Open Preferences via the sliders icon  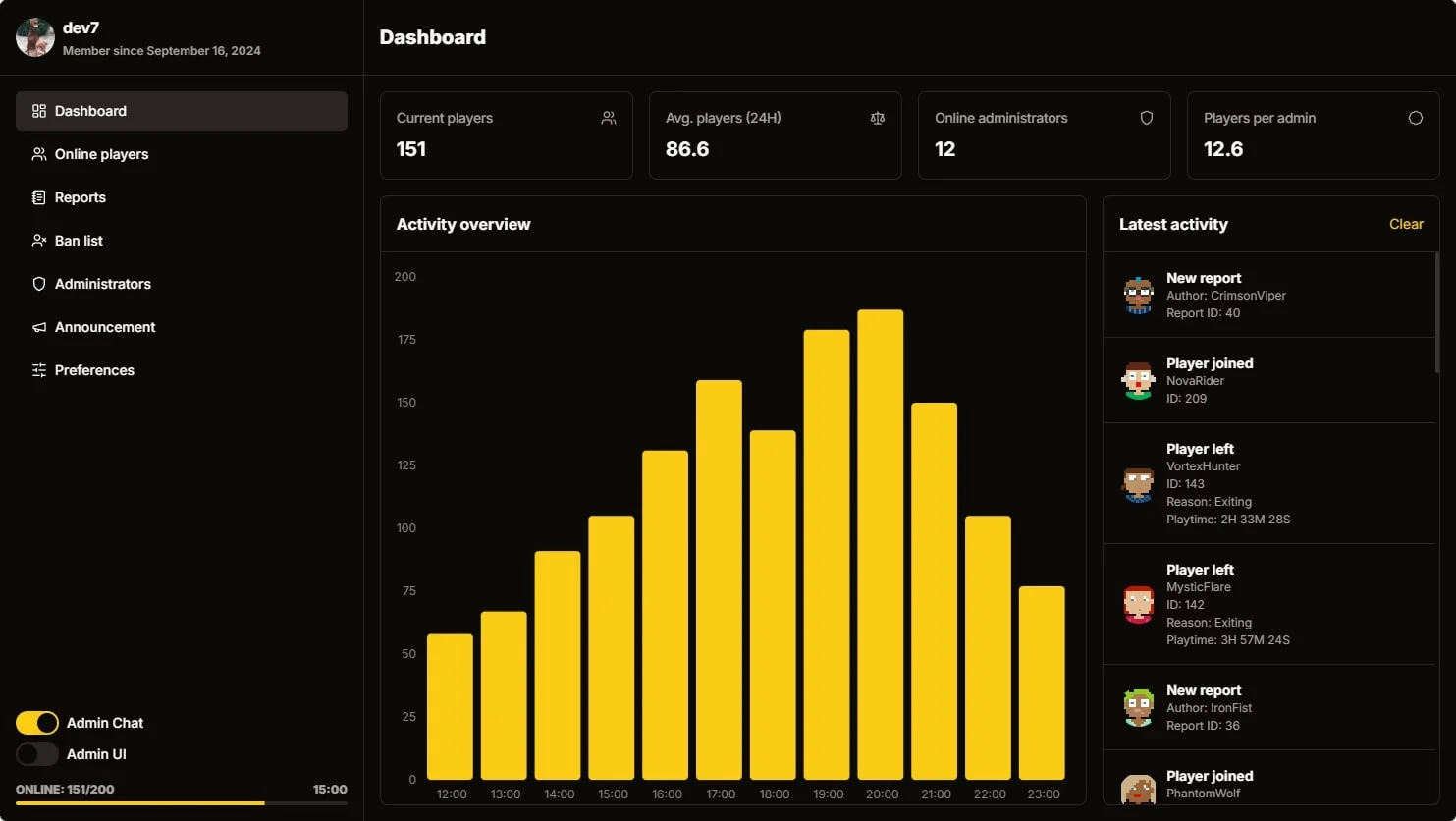point(38,370)
